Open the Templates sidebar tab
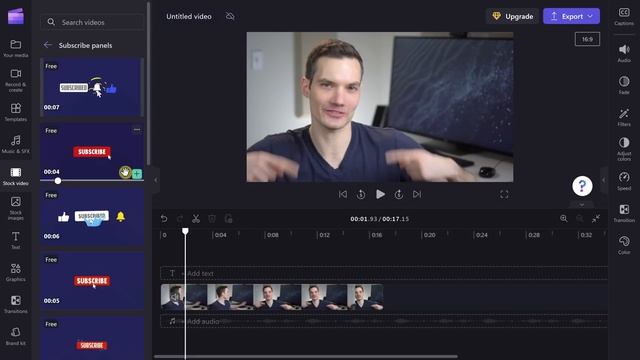 [16, 112]
